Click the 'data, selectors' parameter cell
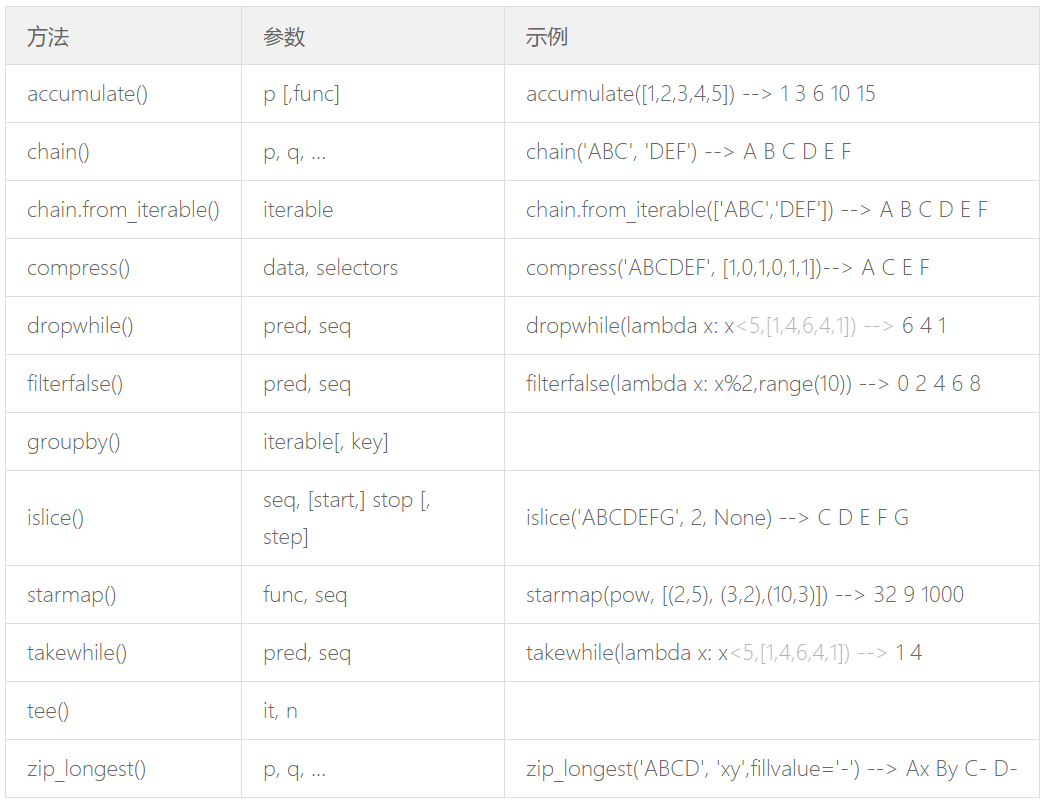The width and height of the screenshot is (1043, 803). pyautogui.click(x=331, y=268)
